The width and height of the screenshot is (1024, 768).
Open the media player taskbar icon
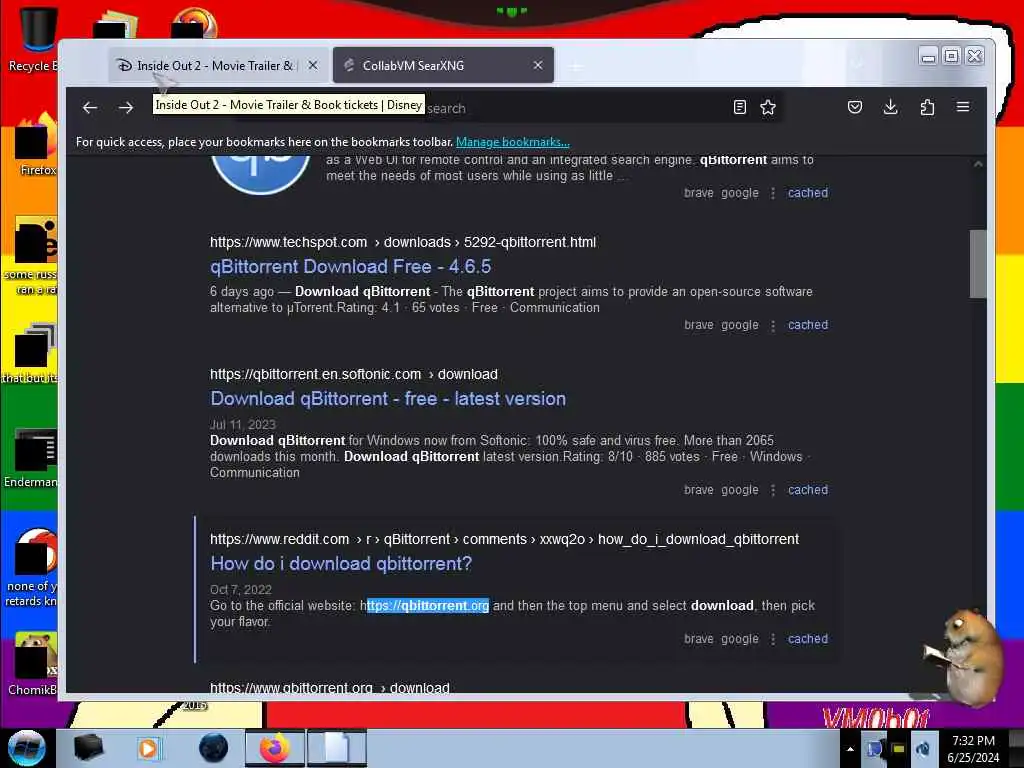pyautogui.click(x=148, y=748)
